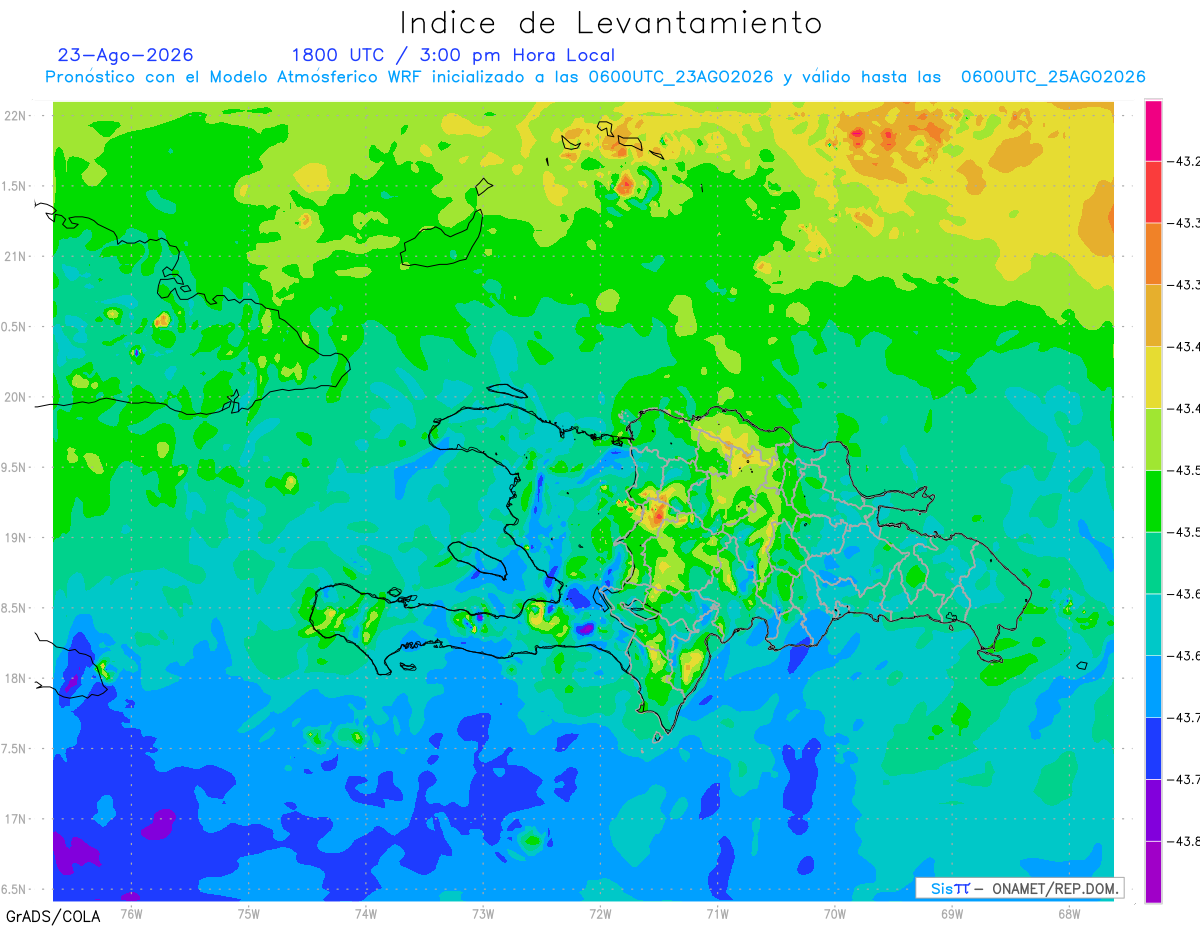Viewport: 1200px width, 927px height.
Task: Click the "72W" longitude label
Action: pos(600,913)
